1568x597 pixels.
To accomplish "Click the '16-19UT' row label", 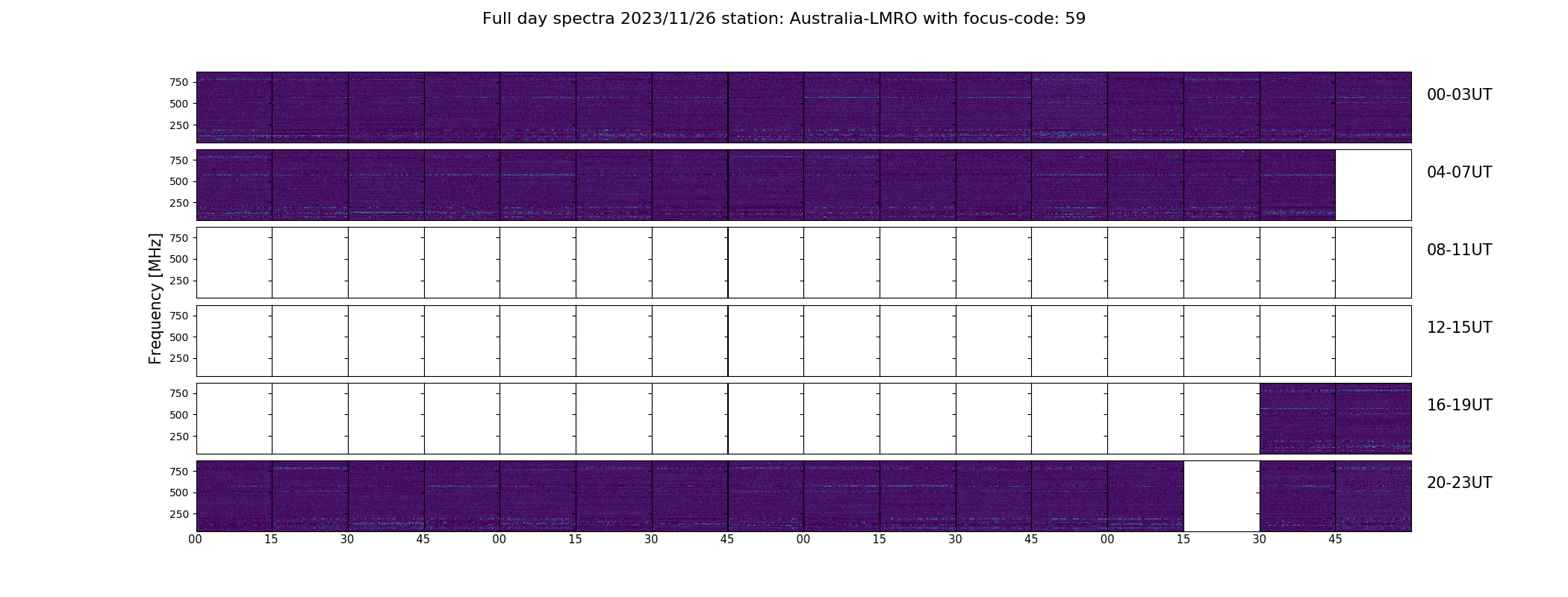I will click(x=1459, y=405).
